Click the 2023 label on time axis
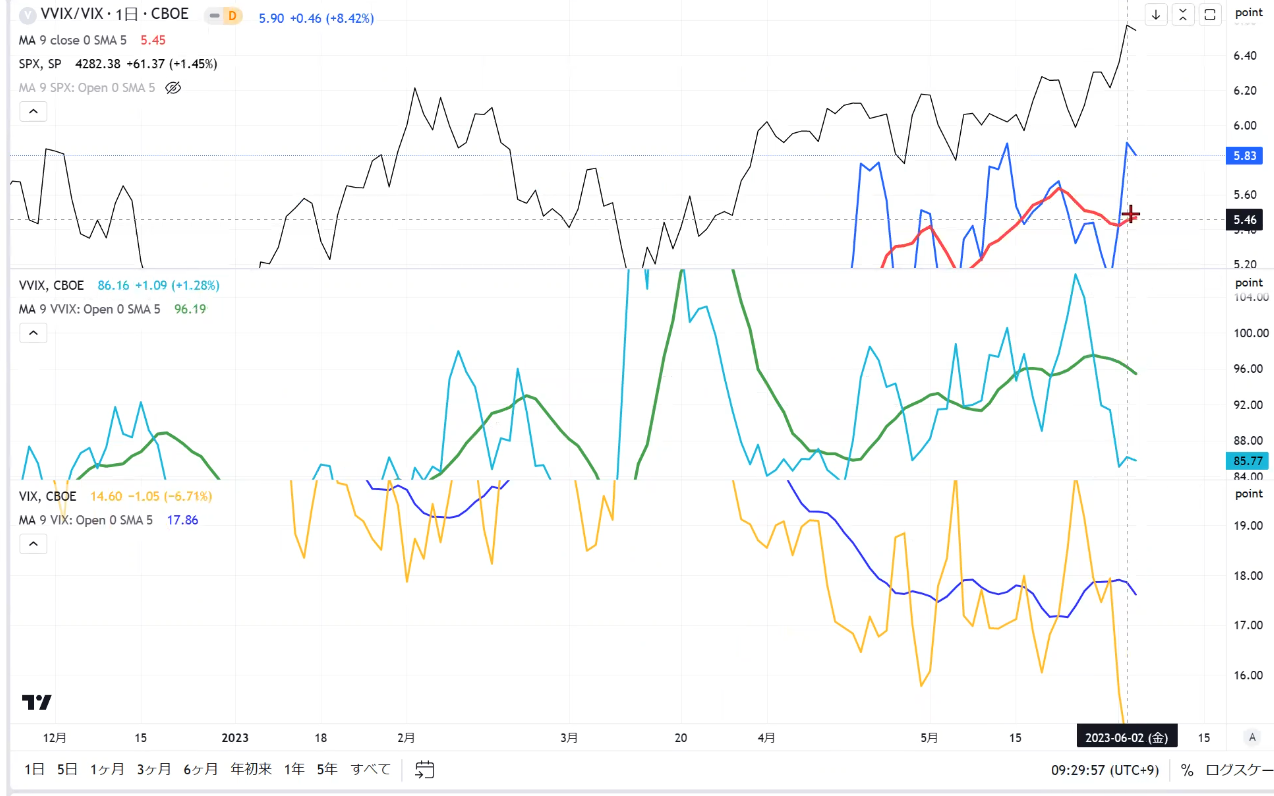This screenshot has width=1274, height=796. [x=234, y=737]
